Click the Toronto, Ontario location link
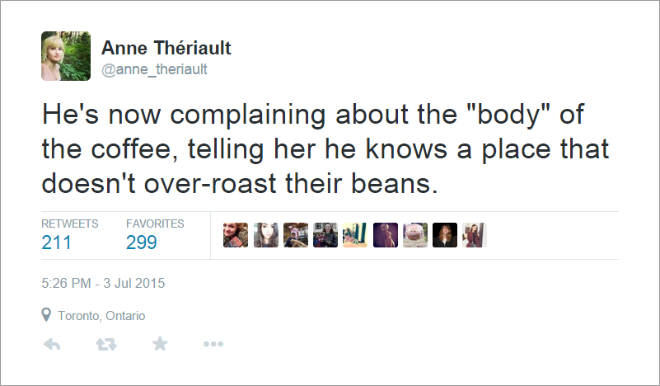660x386 pixels. [101, 316]
